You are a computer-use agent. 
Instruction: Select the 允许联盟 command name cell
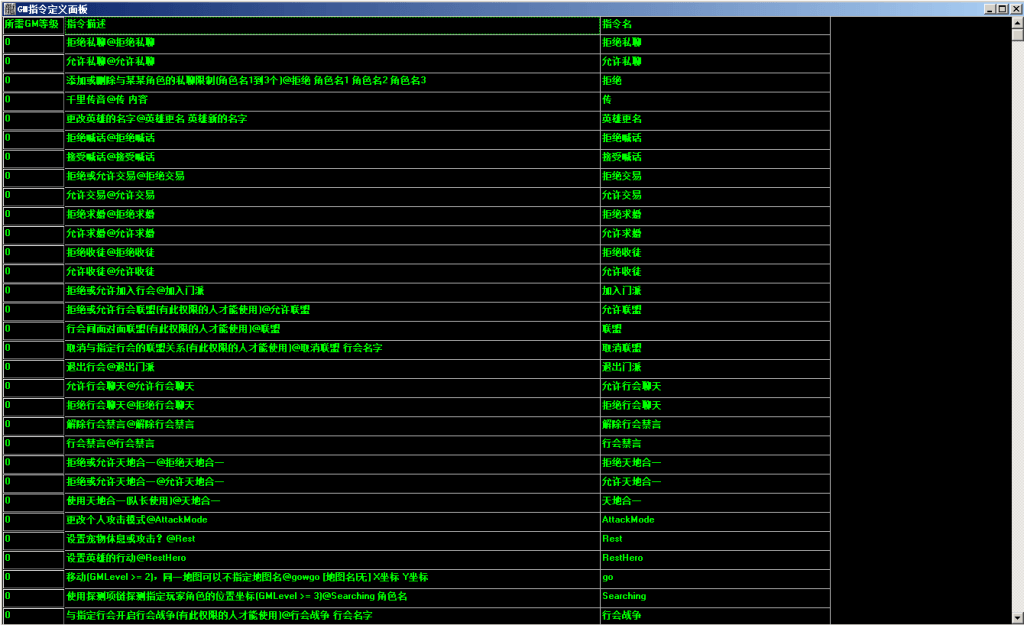pos(714,310)
